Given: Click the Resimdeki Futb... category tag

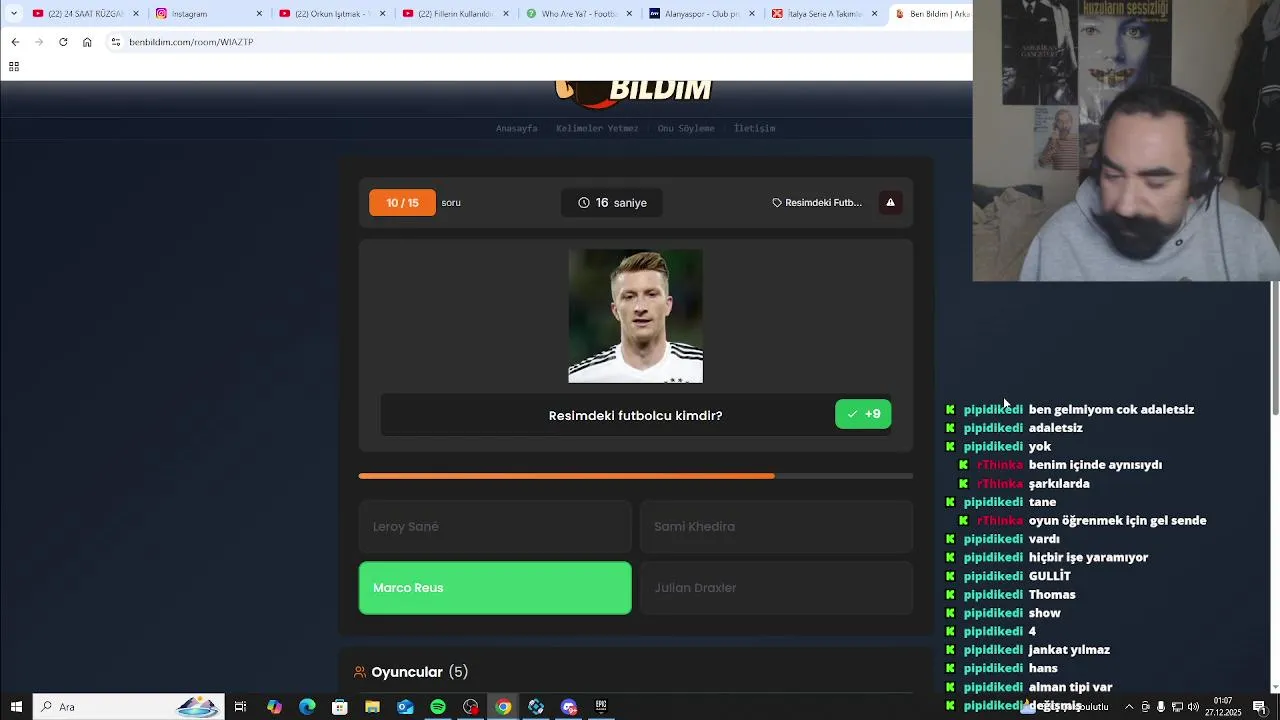Looking at the screenshot, I should click(x=817, y=202).
